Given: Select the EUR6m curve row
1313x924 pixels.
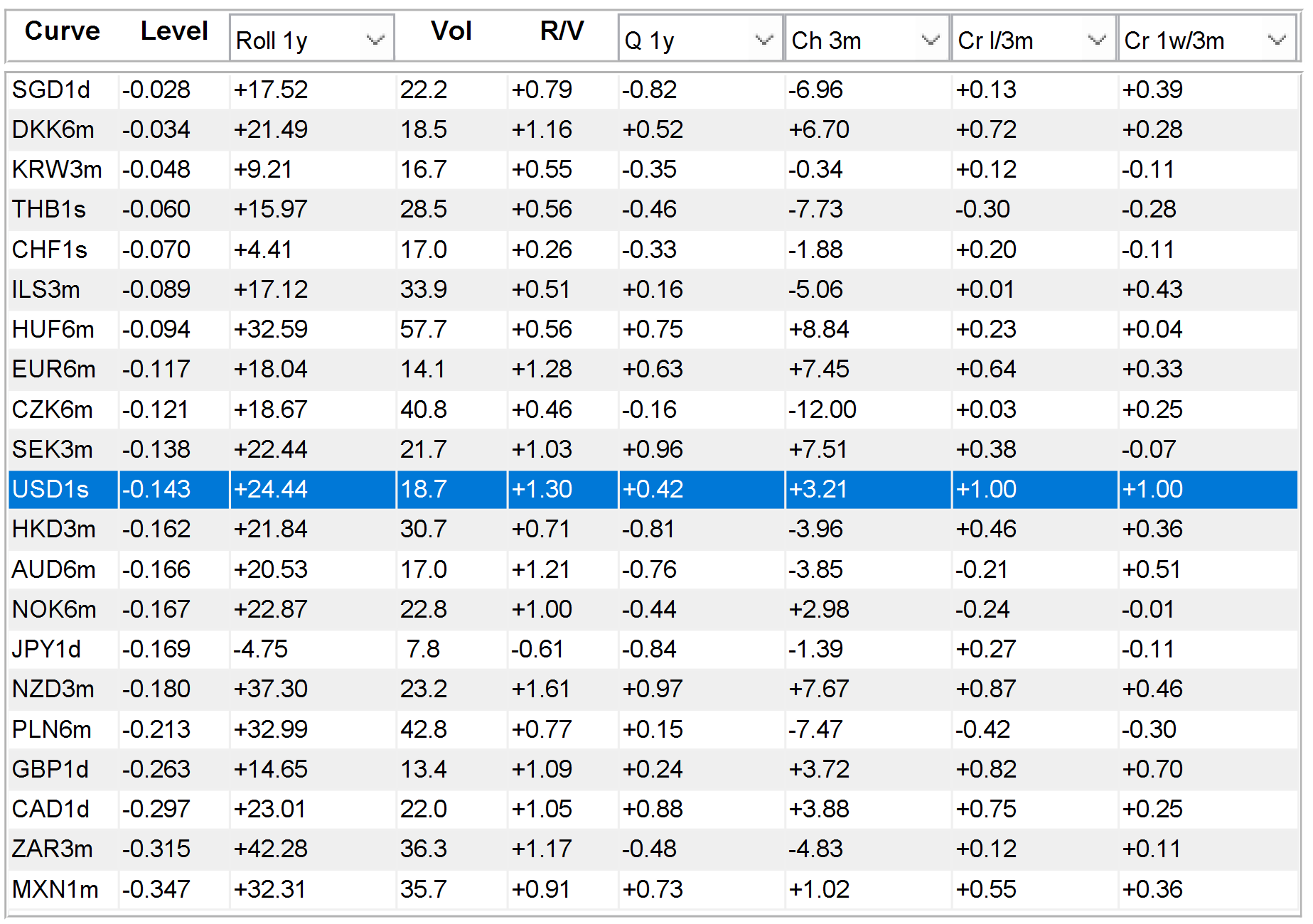Looking at the screenshot, I should point(653,369).
